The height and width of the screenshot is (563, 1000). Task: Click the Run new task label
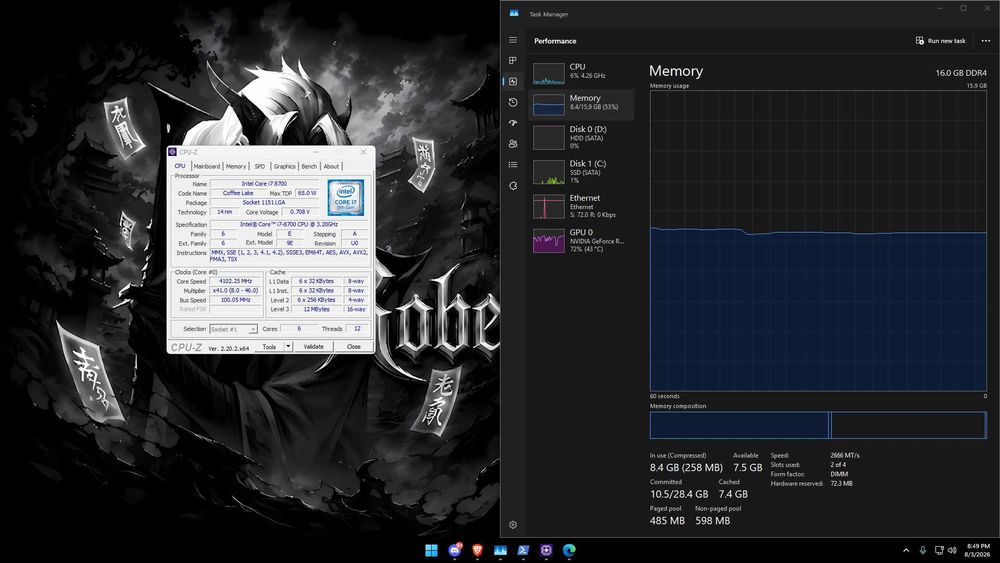pos(946,41)
